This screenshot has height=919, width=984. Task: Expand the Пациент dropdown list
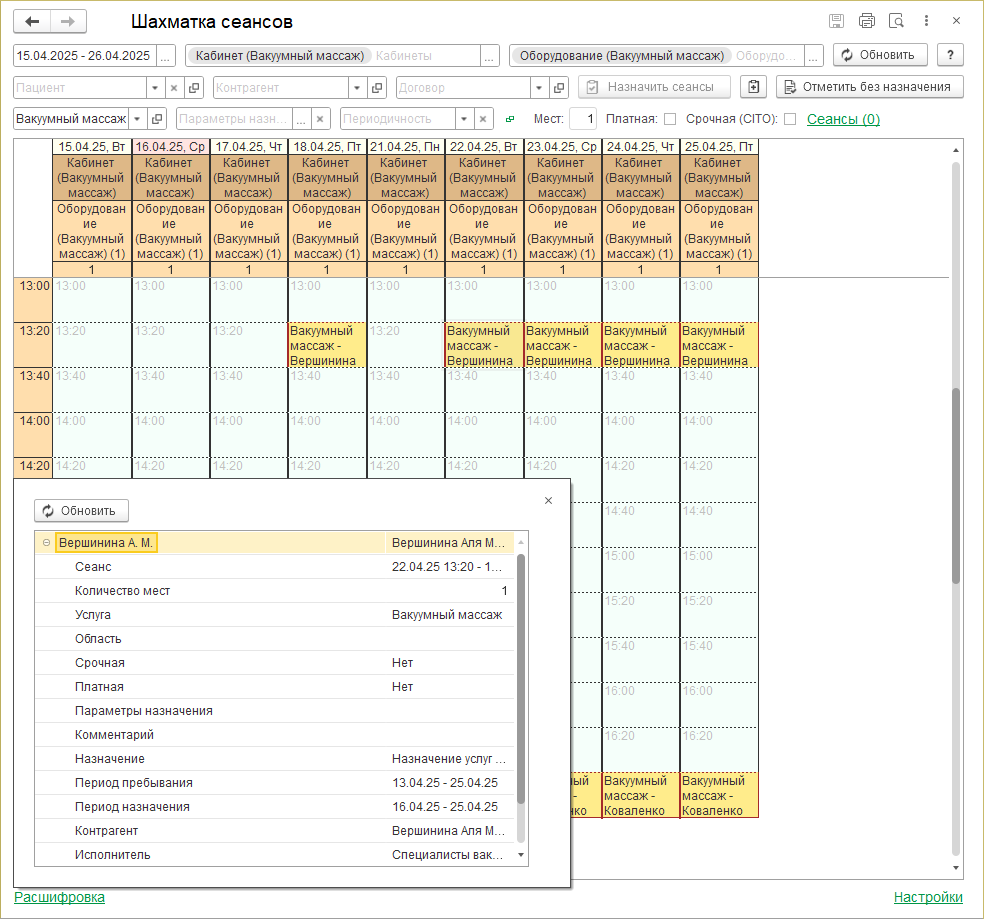coord(154,87)
